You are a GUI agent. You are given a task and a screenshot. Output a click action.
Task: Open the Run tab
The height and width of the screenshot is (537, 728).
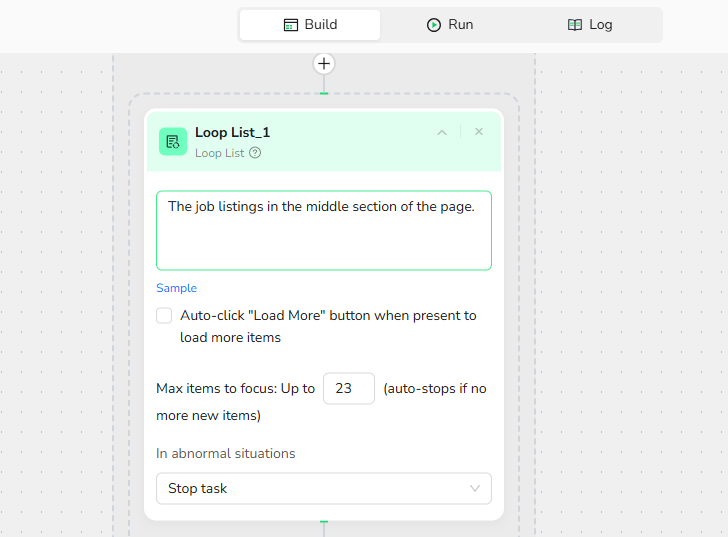[x=450, y=25]
